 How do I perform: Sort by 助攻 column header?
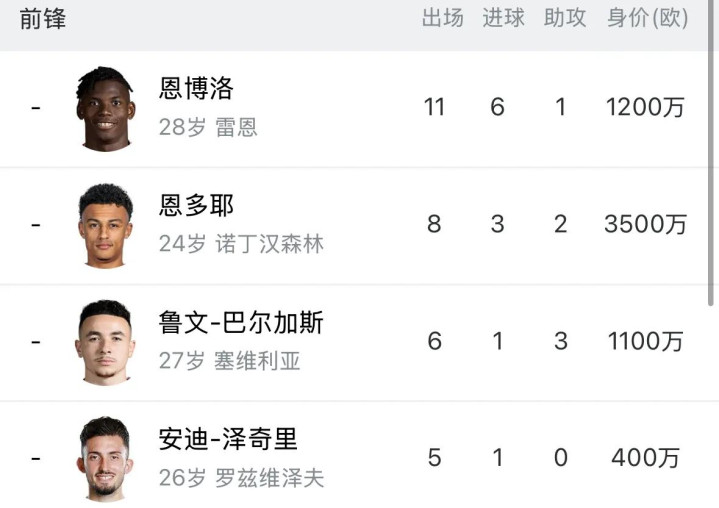pyautogui.click(x=565, y=18)
